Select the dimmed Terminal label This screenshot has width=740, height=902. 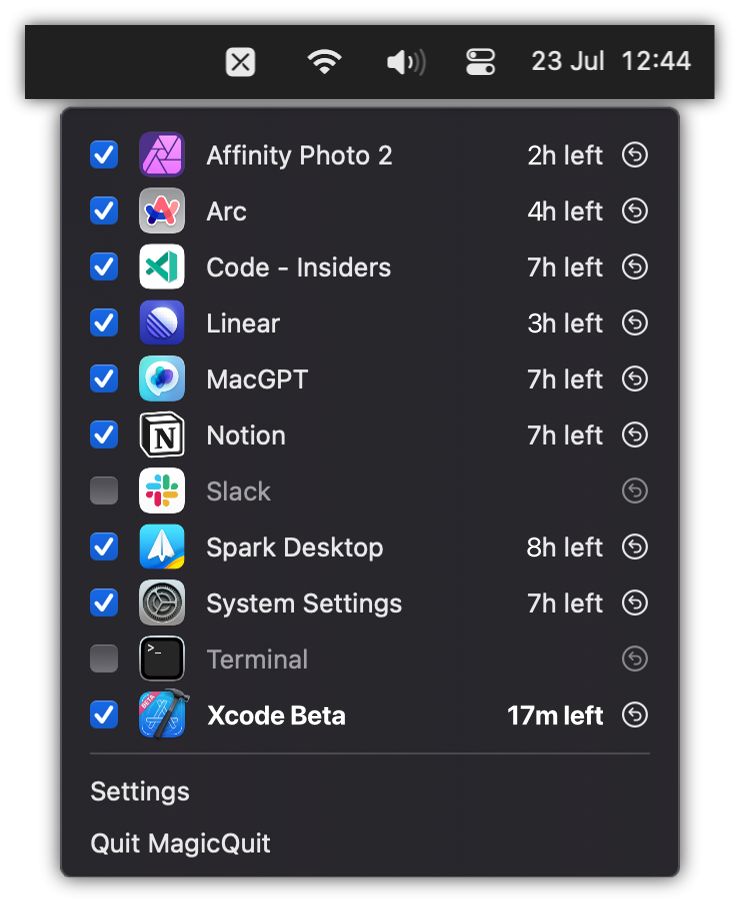(x=257, y=659)
